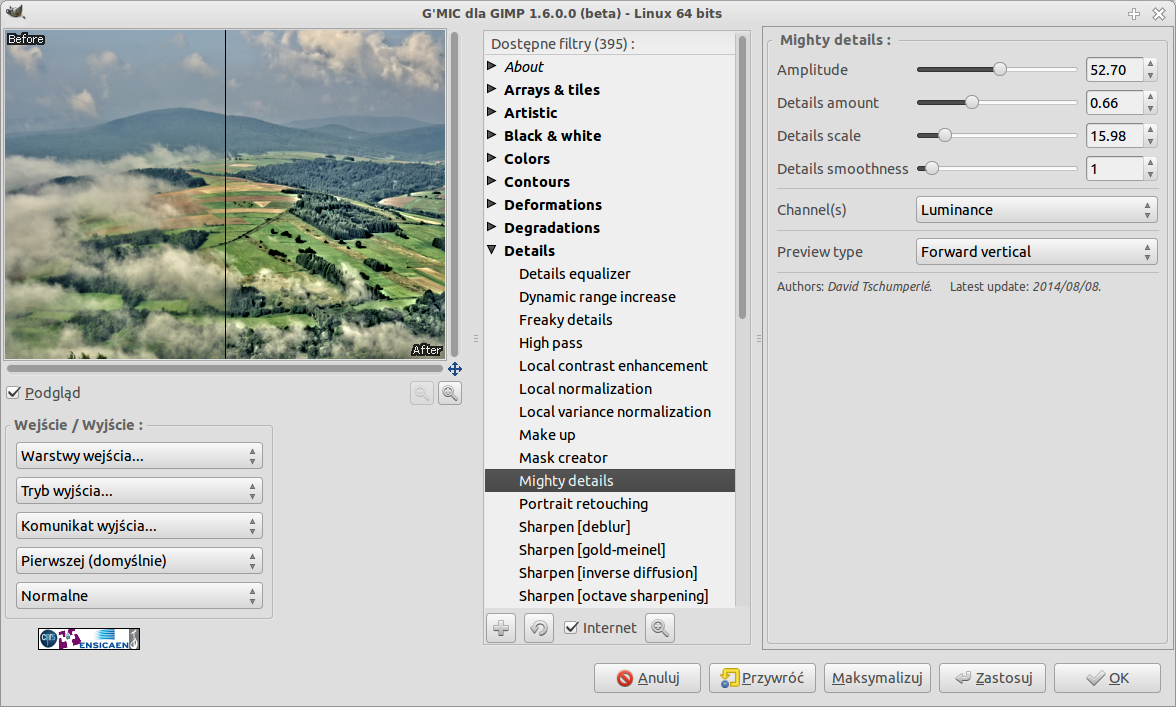Click the Details scale slider handle
This screenshot has width=1176, height=707.
point(944,136)
